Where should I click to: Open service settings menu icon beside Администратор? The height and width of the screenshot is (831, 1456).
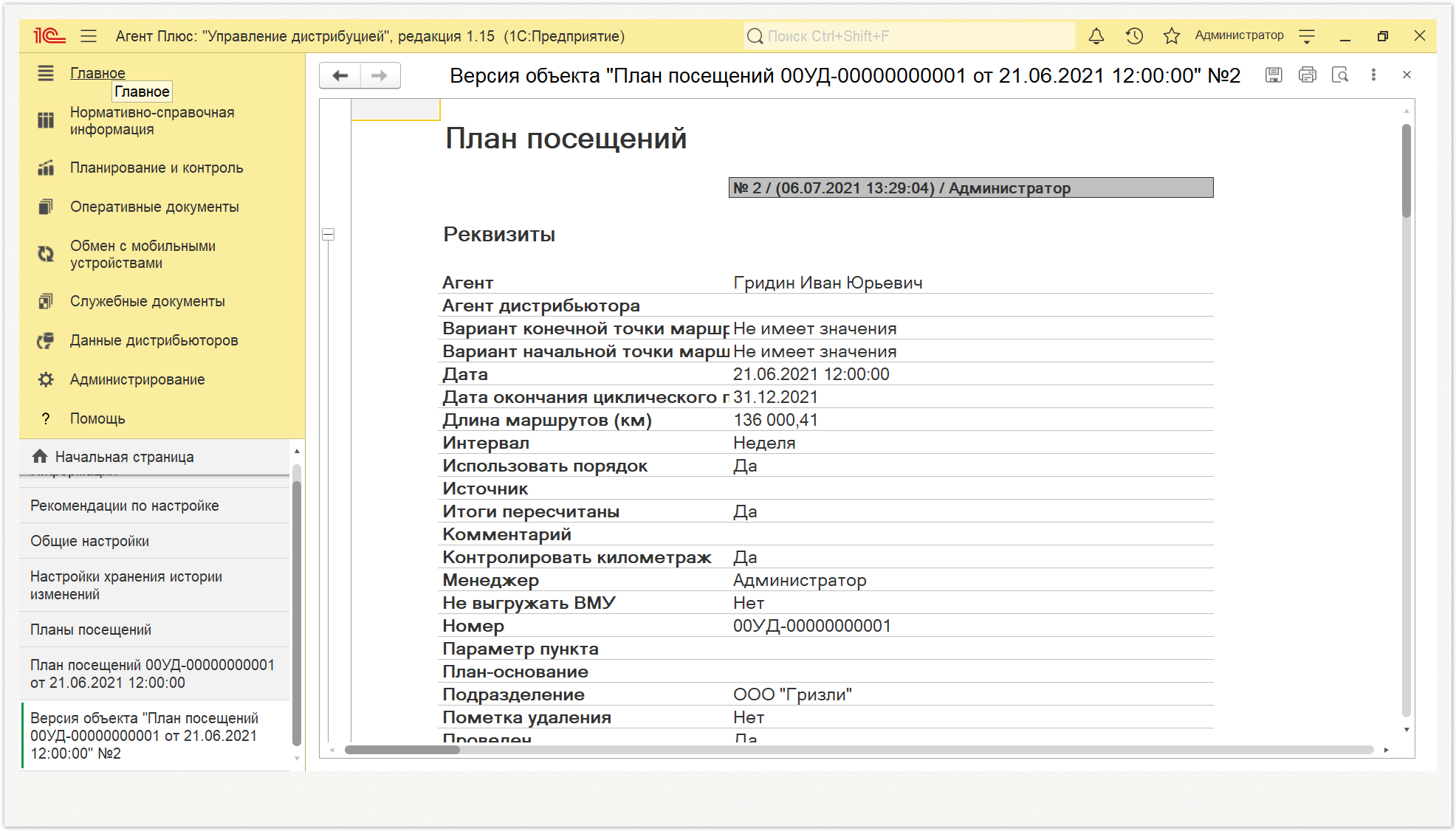[1307, 35]
